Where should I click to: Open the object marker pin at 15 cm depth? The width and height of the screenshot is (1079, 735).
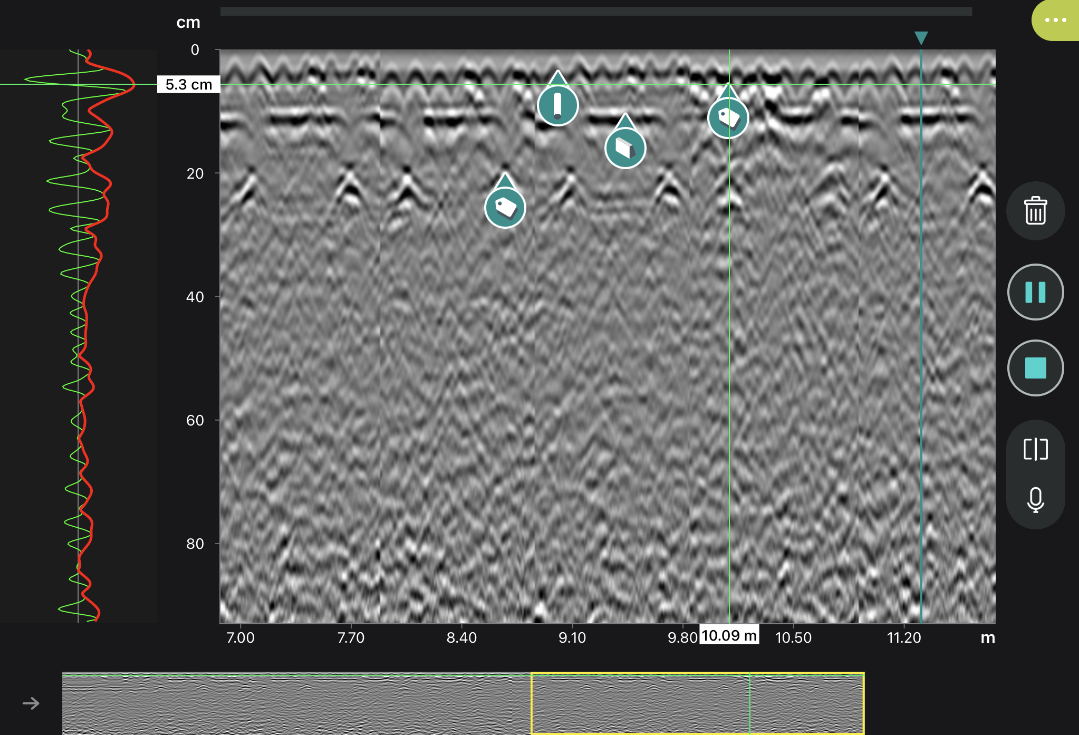click(x=625, y=147)
